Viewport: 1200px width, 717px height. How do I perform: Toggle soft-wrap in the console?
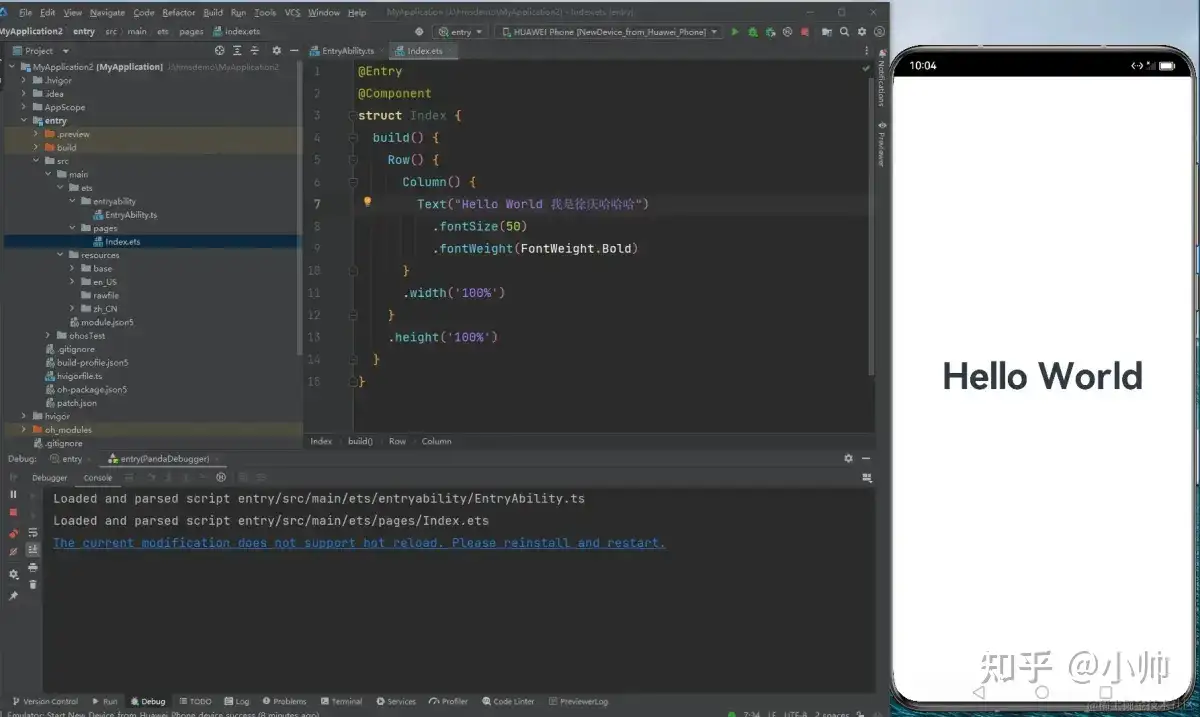[33, 532]
